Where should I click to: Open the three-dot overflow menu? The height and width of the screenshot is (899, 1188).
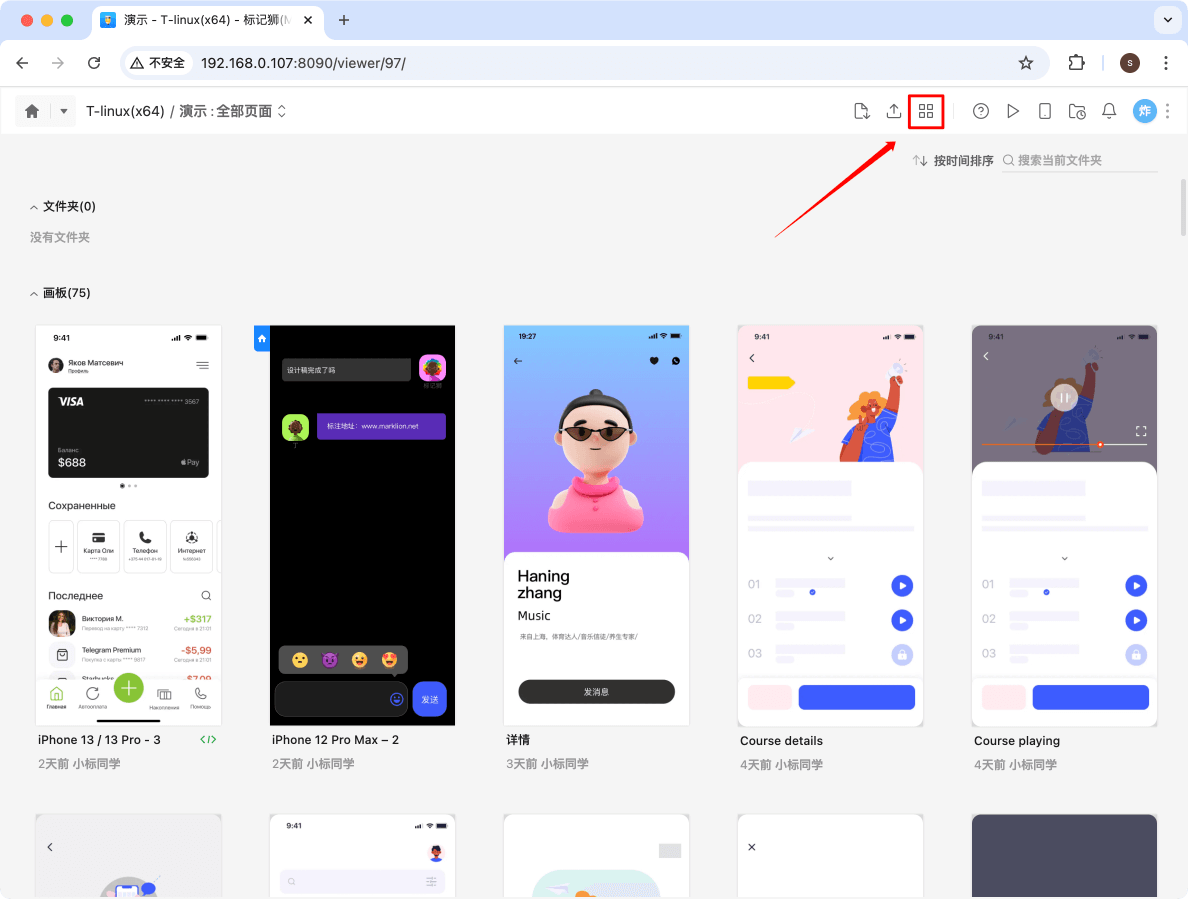1168,111
